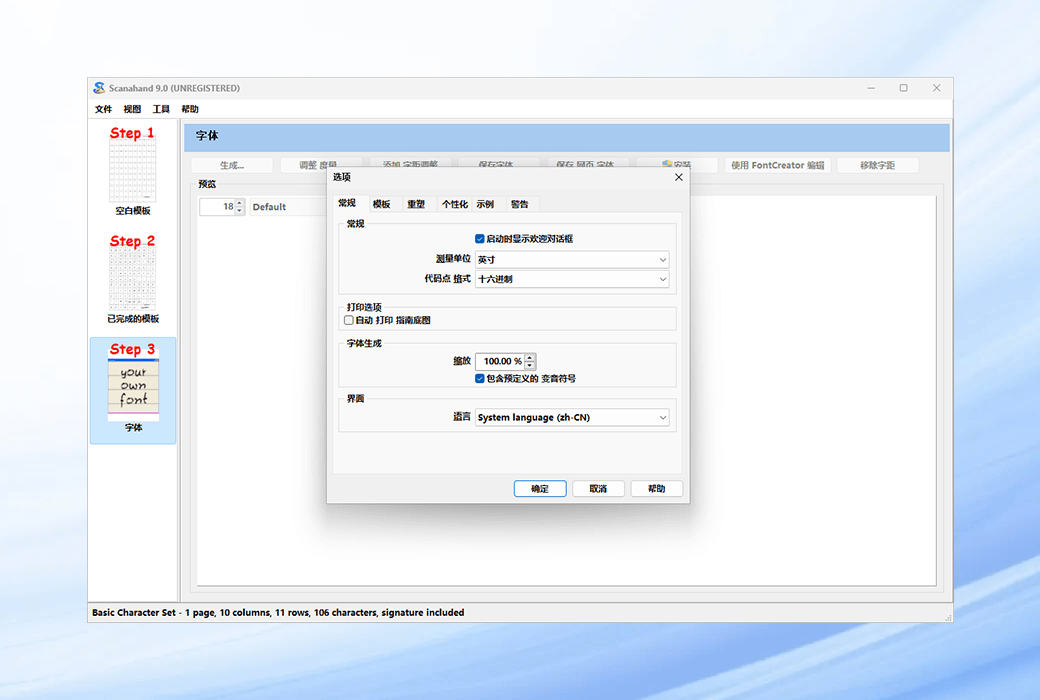Click the 缩放 percentage input field

(499, 361)
